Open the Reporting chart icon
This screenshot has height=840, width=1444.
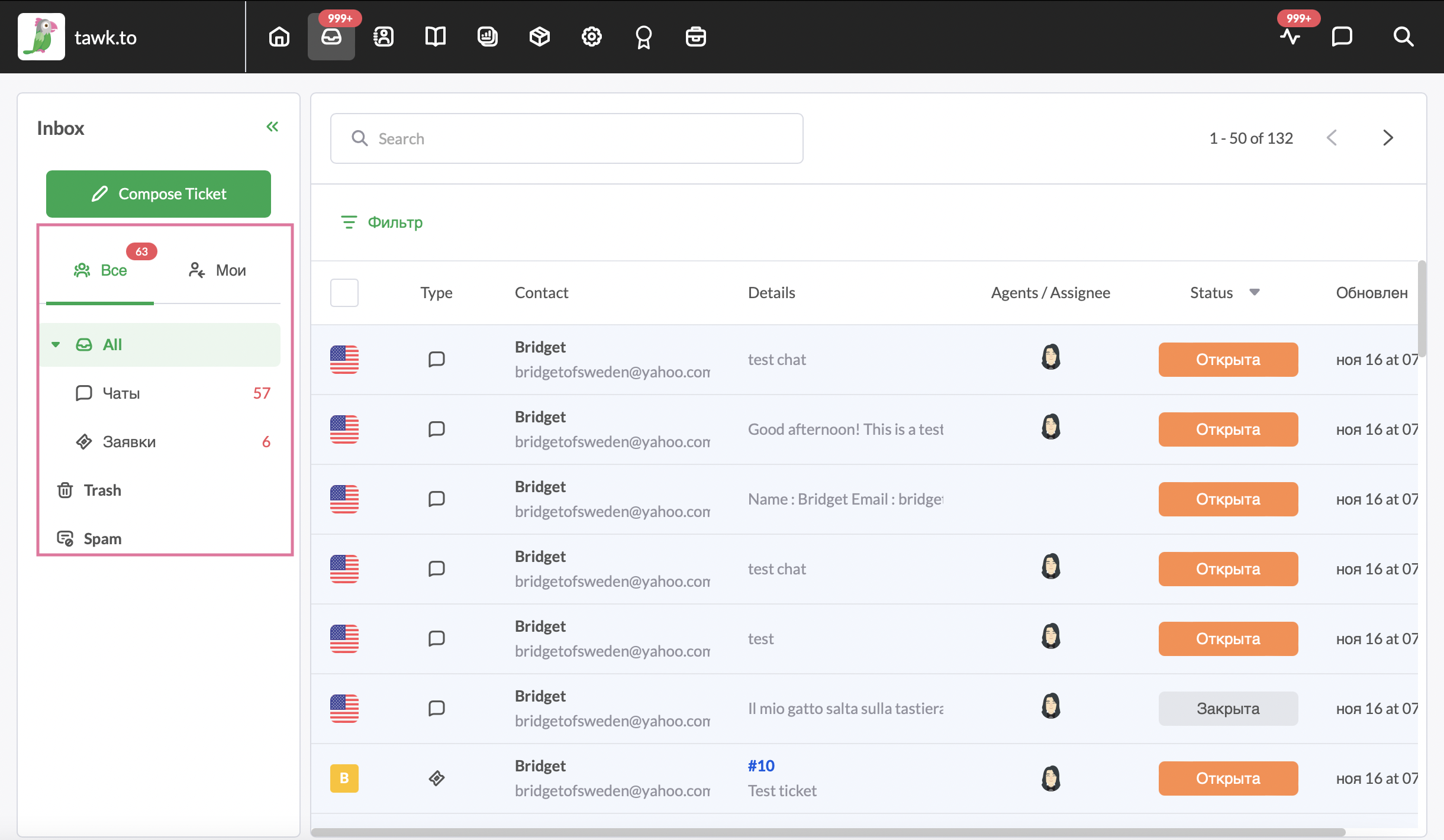pyautogui.click(x=488, y=37)
